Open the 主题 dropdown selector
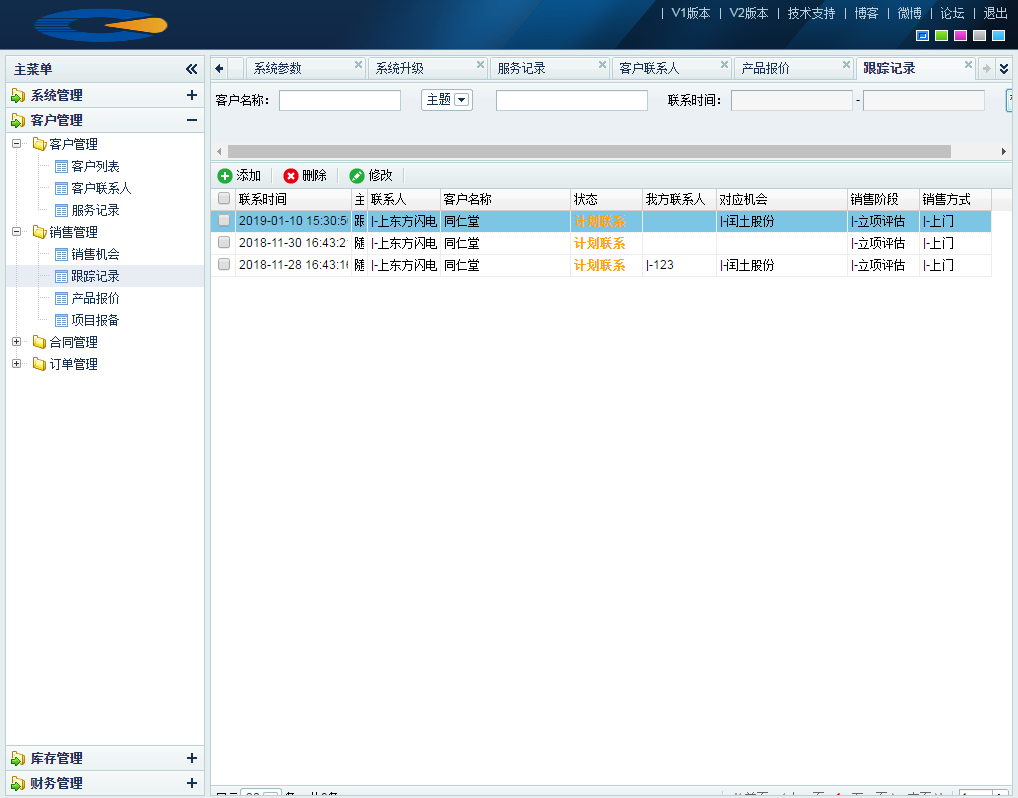 [x=461, y=100]
